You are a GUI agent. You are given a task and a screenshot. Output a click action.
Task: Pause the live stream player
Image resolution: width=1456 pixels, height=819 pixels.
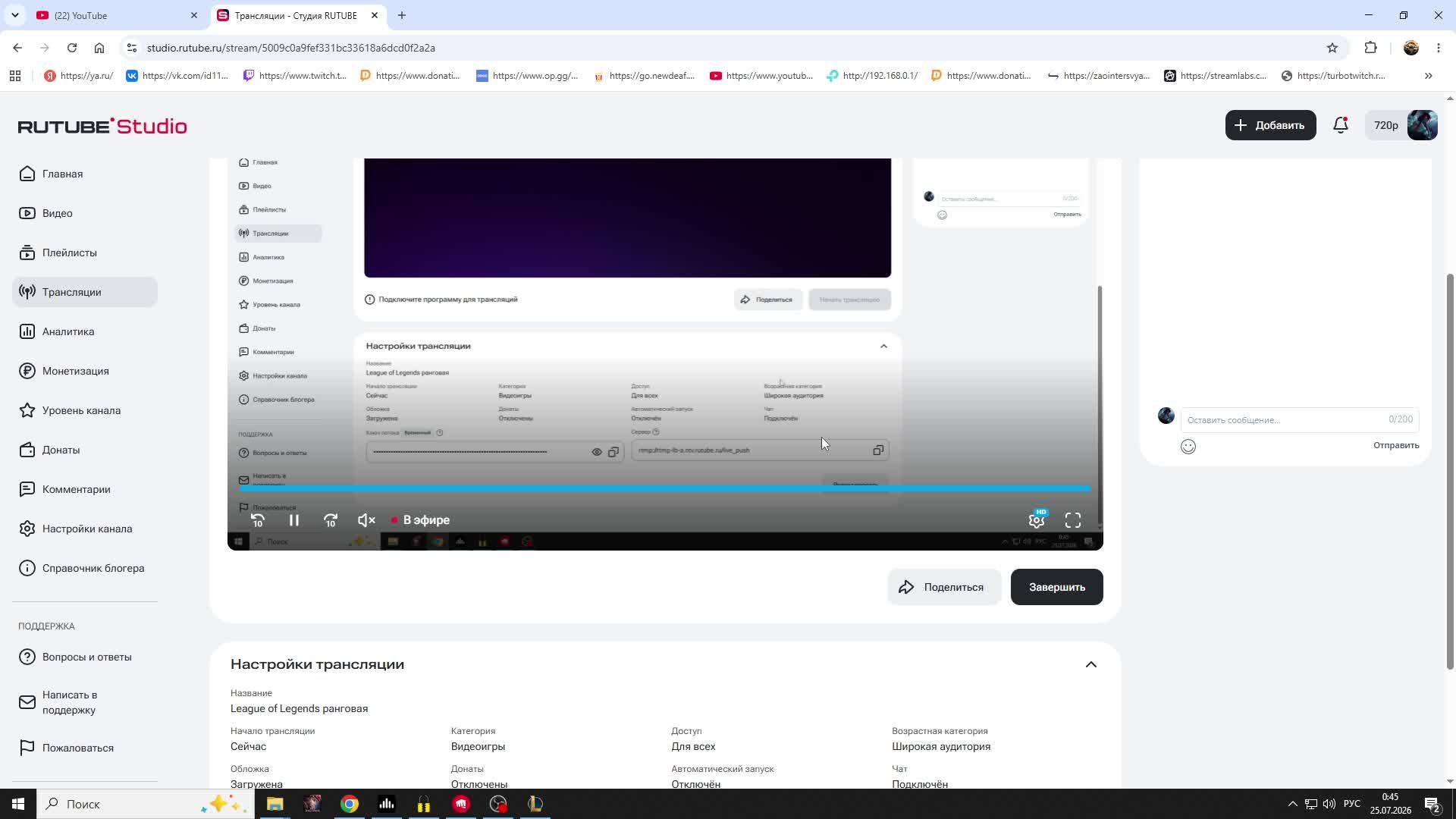294,520
